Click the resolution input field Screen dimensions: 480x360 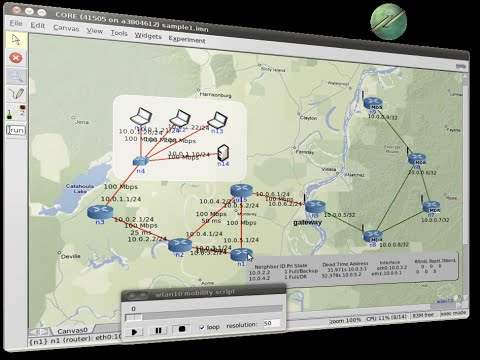click(271, 323)
